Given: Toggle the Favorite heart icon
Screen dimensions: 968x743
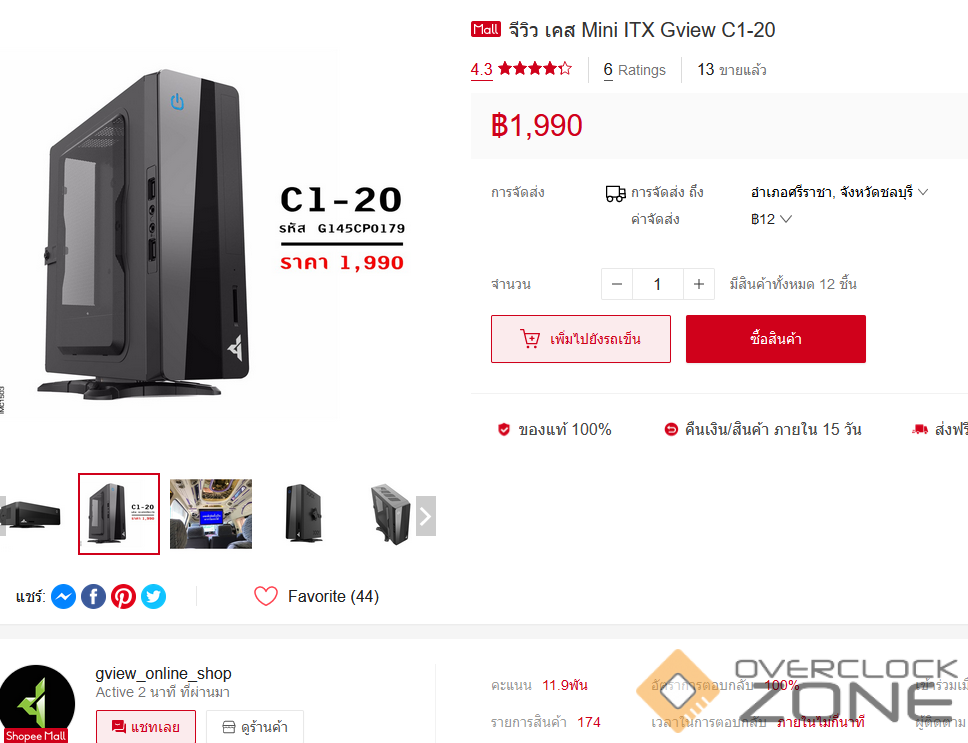Looking at the screenshot, I should 266,596.
